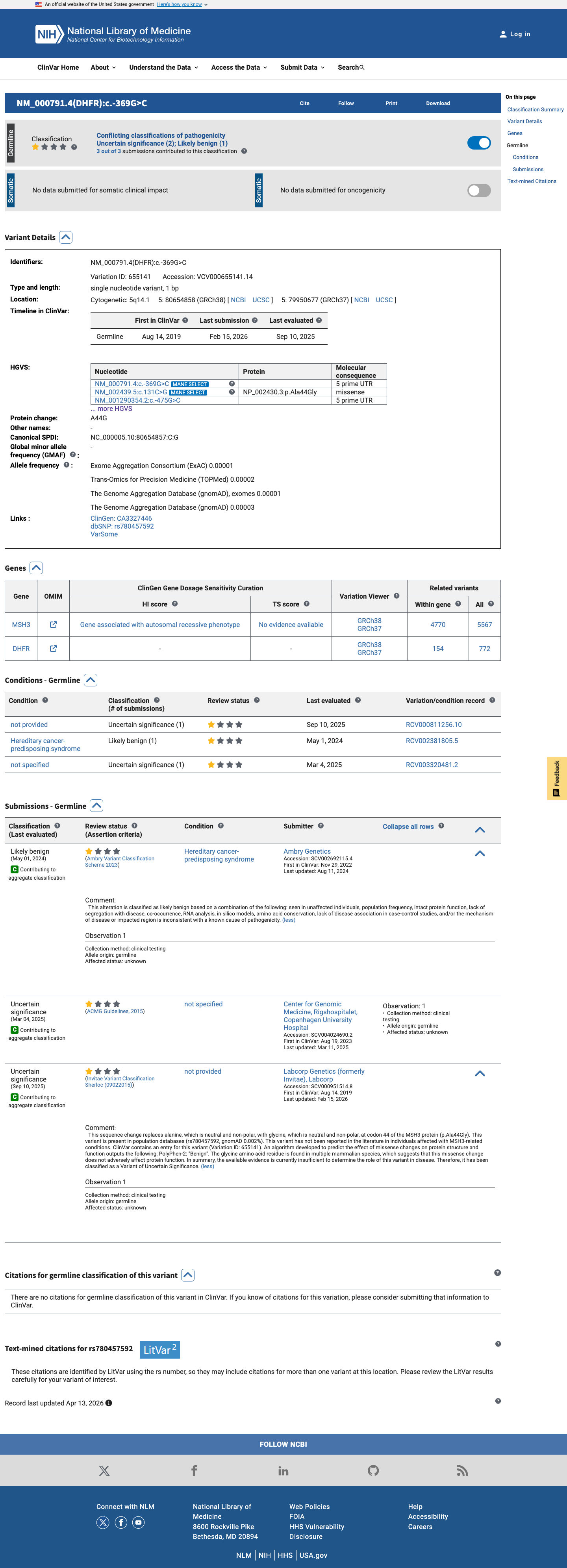Click more HGVS link
The image size is (567, 1568).
[x=111, y=409]
